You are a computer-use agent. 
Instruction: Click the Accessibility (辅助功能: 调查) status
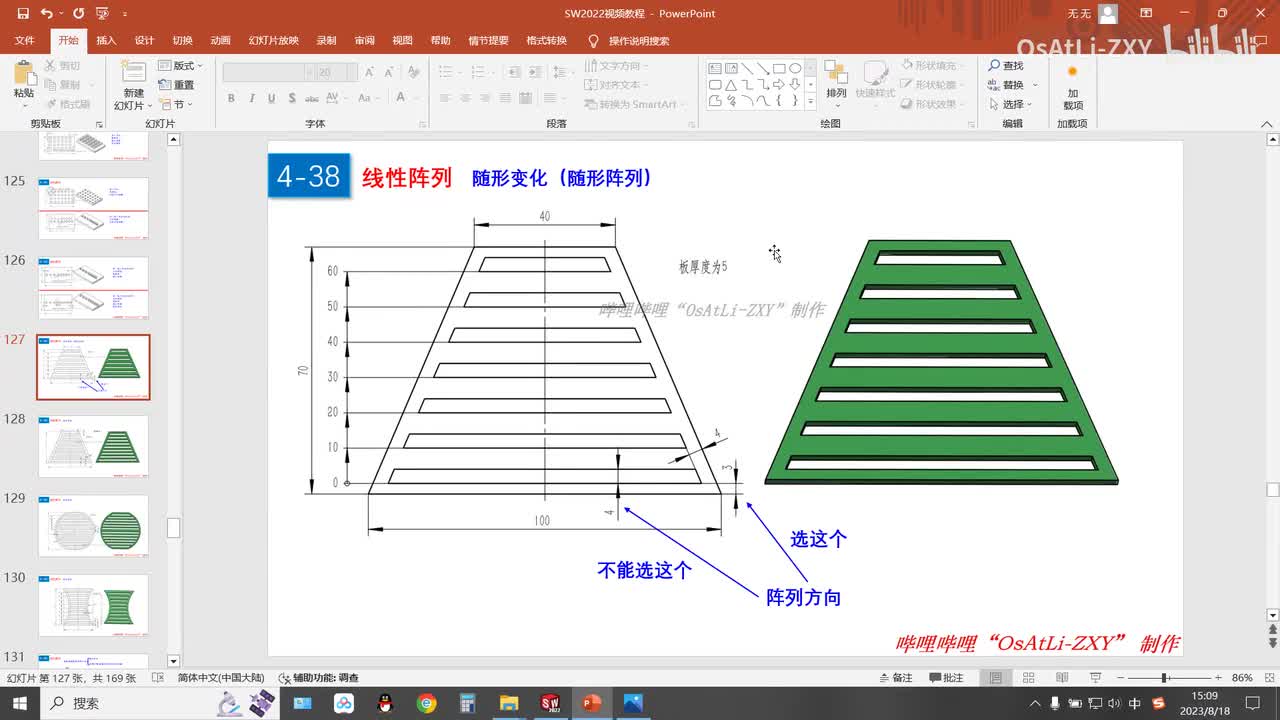318,677
